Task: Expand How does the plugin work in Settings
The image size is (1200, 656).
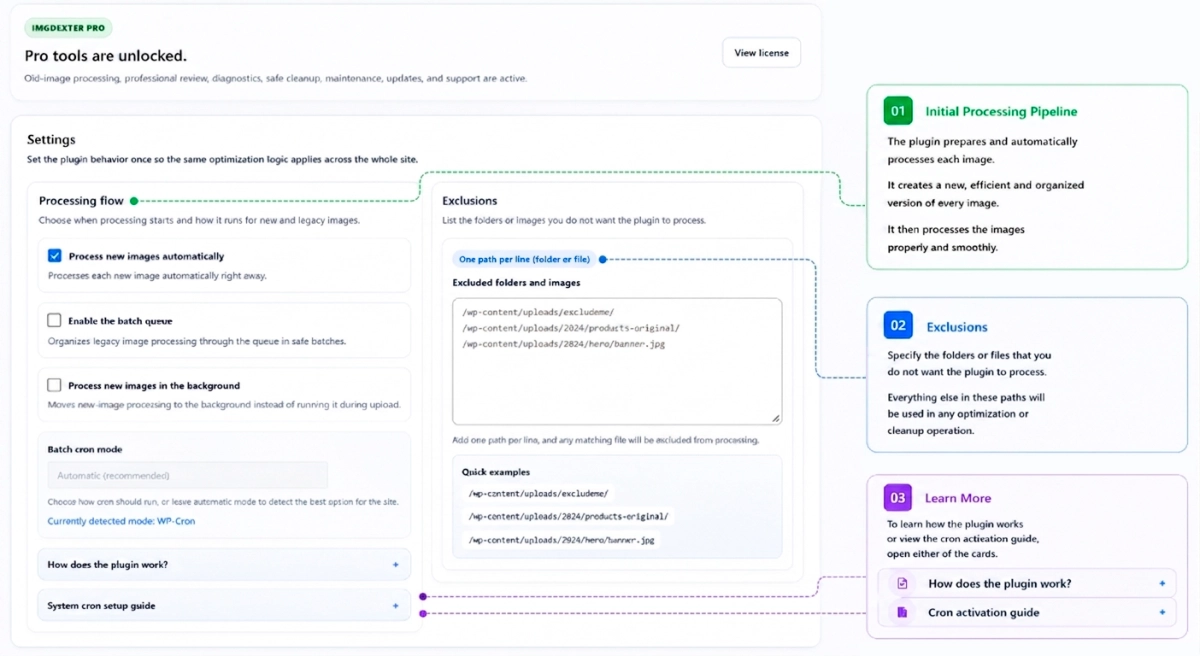Action: 224,565
